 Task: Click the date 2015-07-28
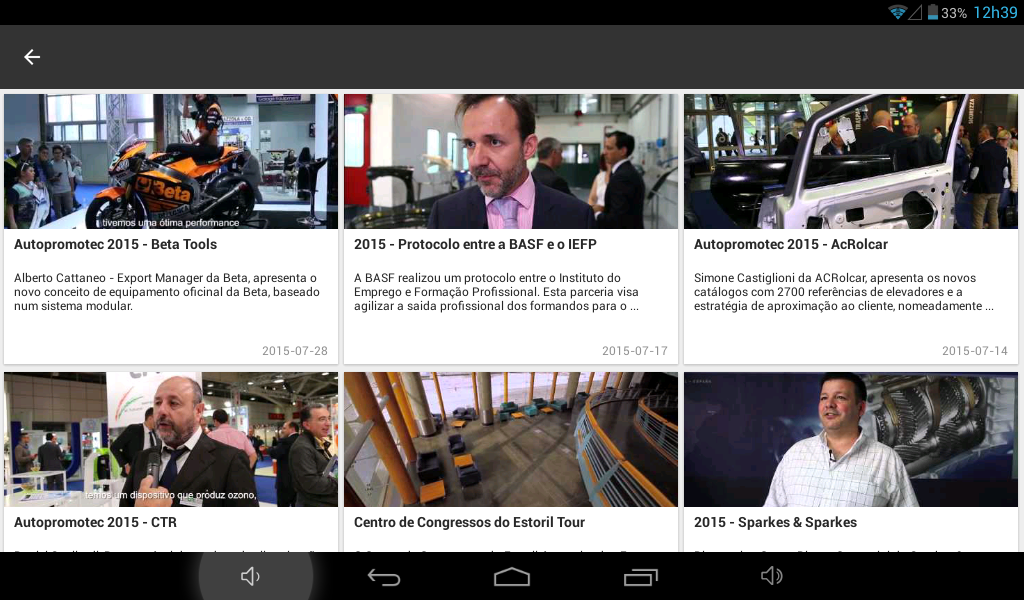point(295,351)
